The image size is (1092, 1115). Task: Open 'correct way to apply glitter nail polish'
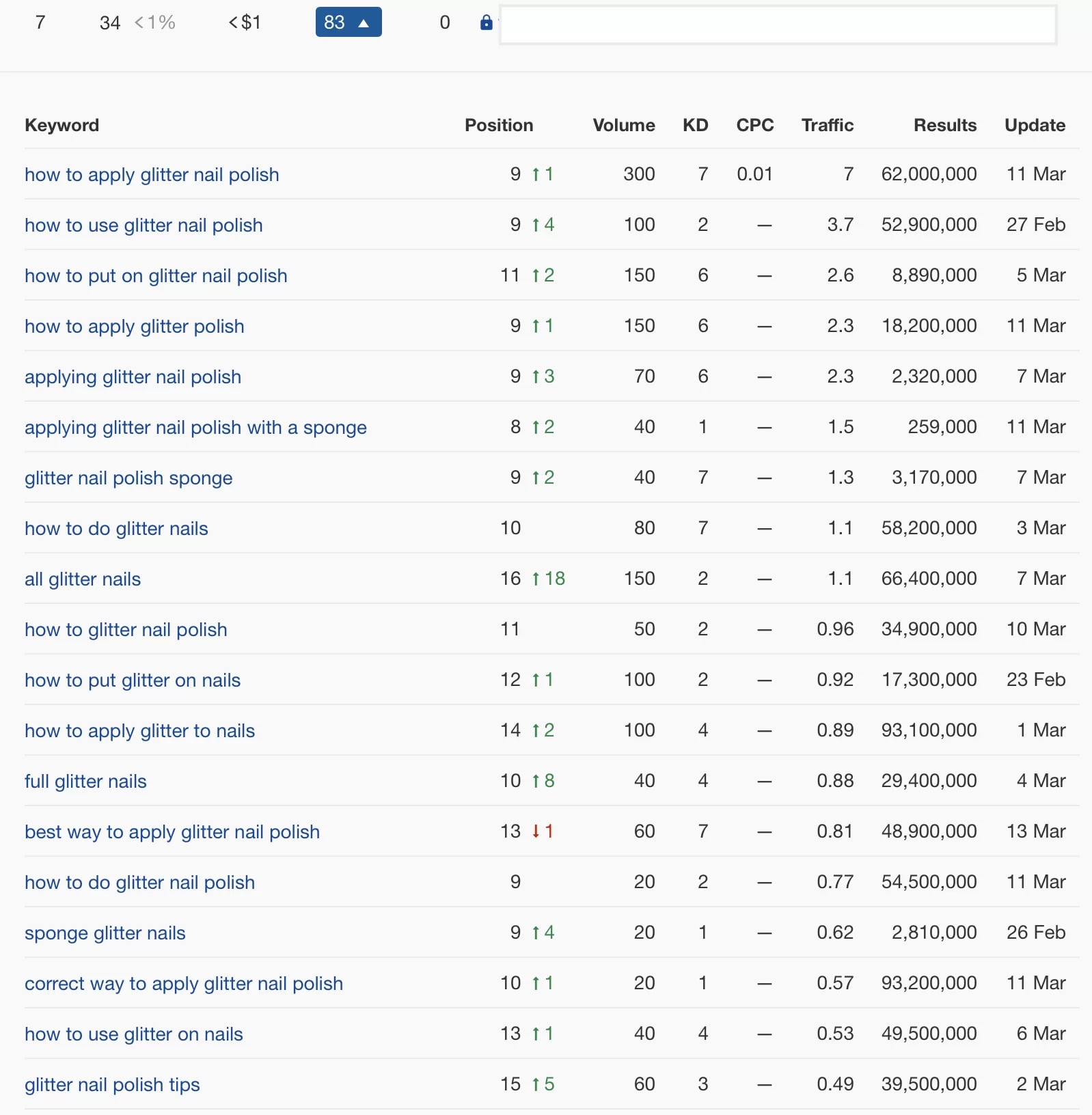184,984
